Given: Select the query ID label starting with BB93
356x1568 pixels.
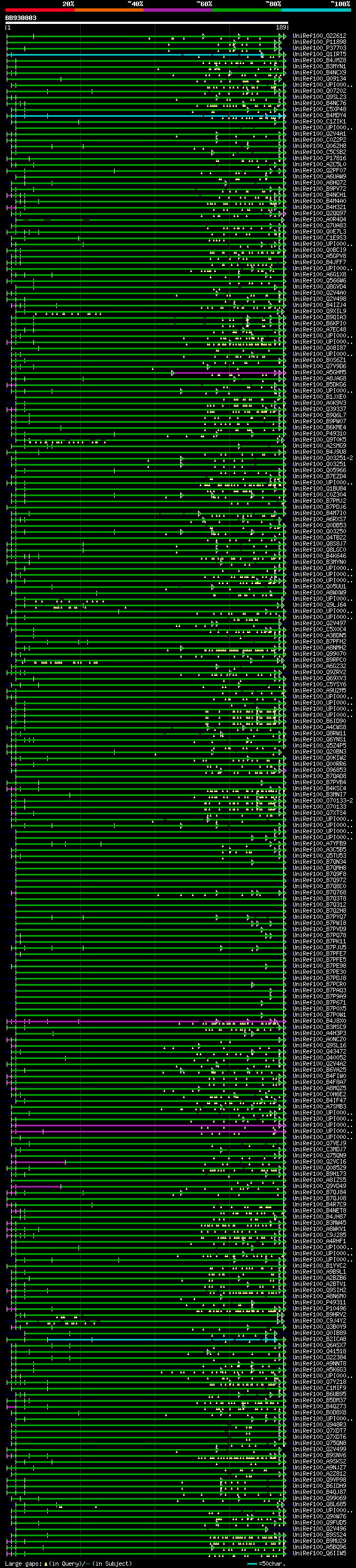Looking at the screenshot, I should click(x=21, y=18).
